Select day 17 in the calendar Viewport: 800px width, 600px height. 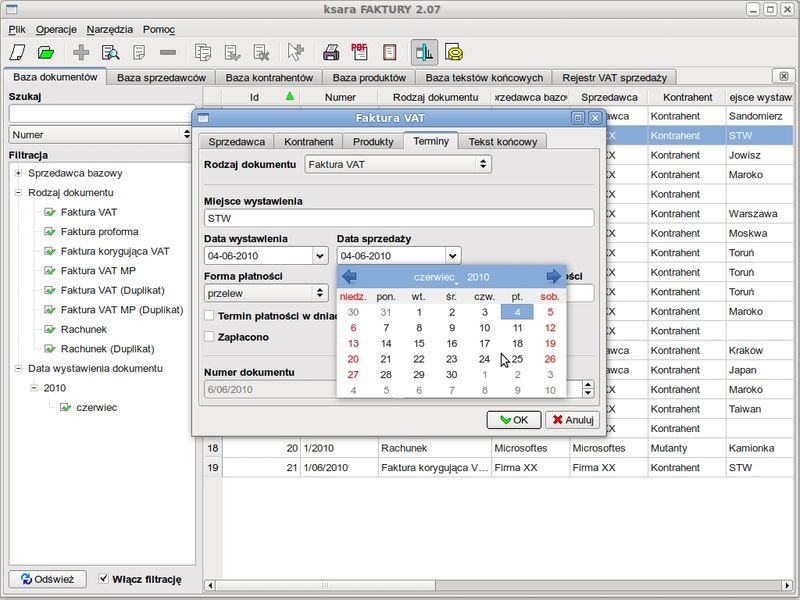point(484,343)
